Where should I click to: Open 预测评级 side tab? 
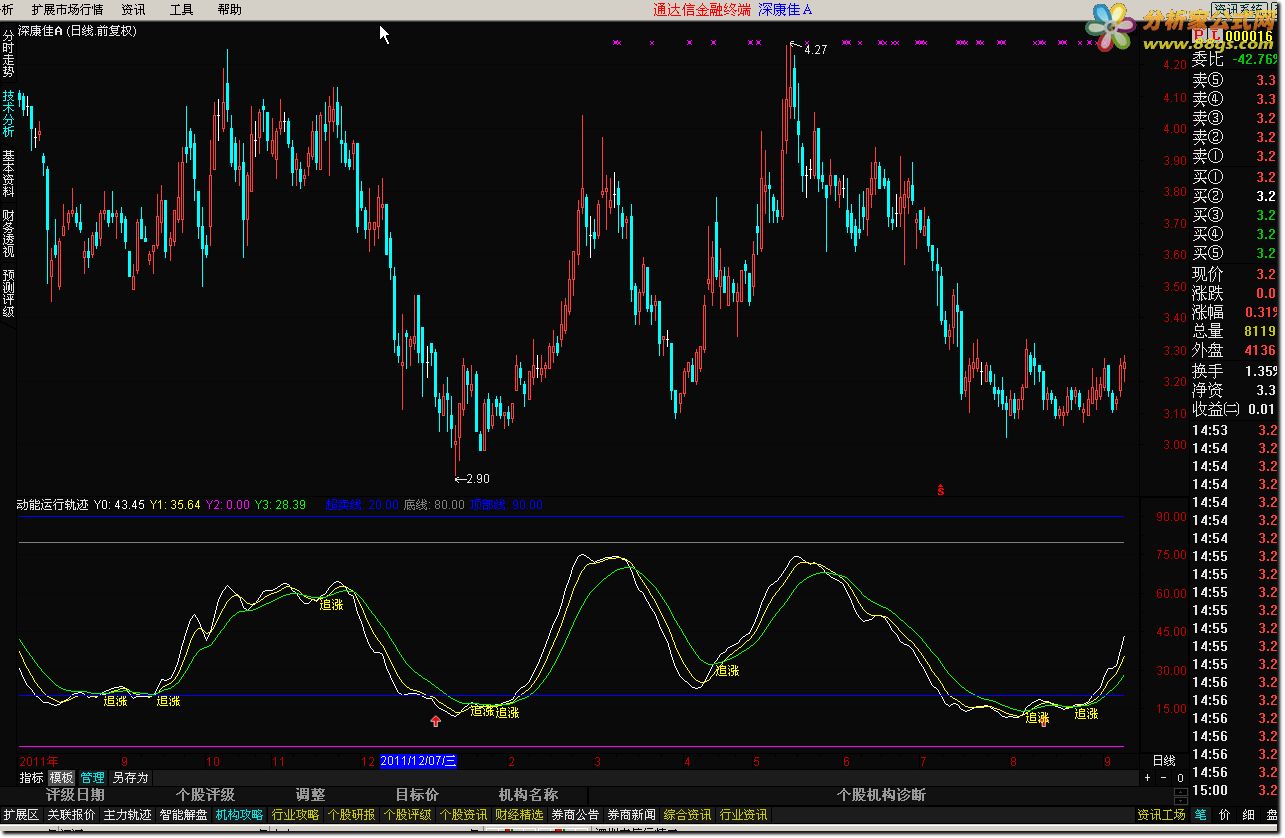click(8, 293)
